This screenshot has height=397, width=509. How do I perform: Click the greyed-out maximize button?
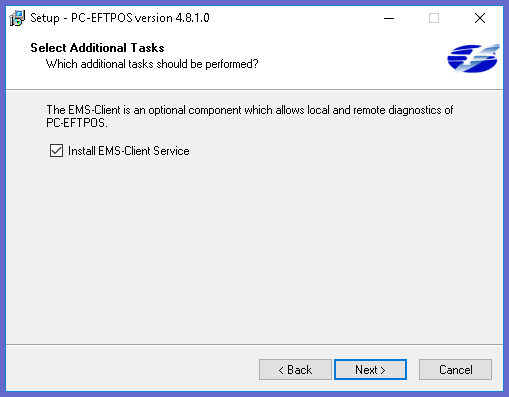[434, 18]
